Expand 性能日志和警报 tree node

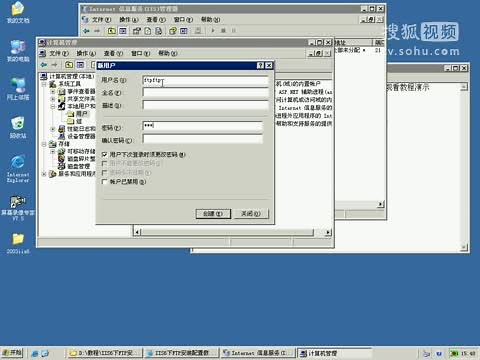(x=53, y=129)
